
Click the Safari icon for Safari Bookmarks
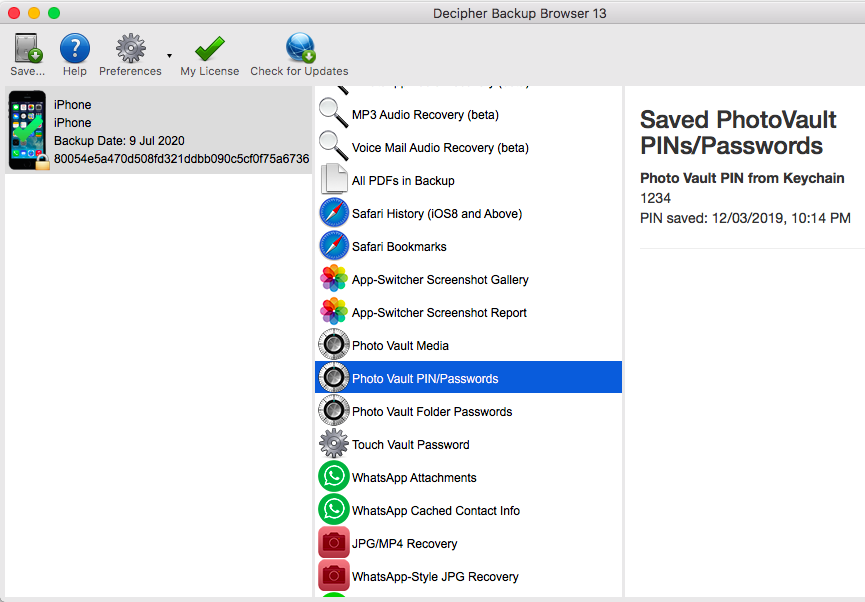pyautogui.click(x=334, y=246)
